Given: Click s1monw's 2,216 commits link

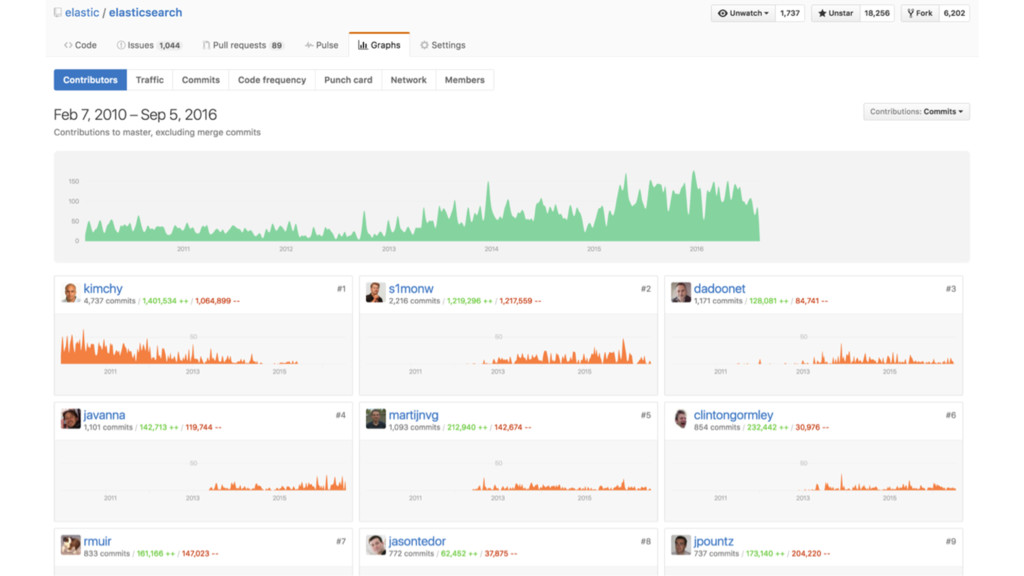Looking at the screenshot, I should 415,301.
